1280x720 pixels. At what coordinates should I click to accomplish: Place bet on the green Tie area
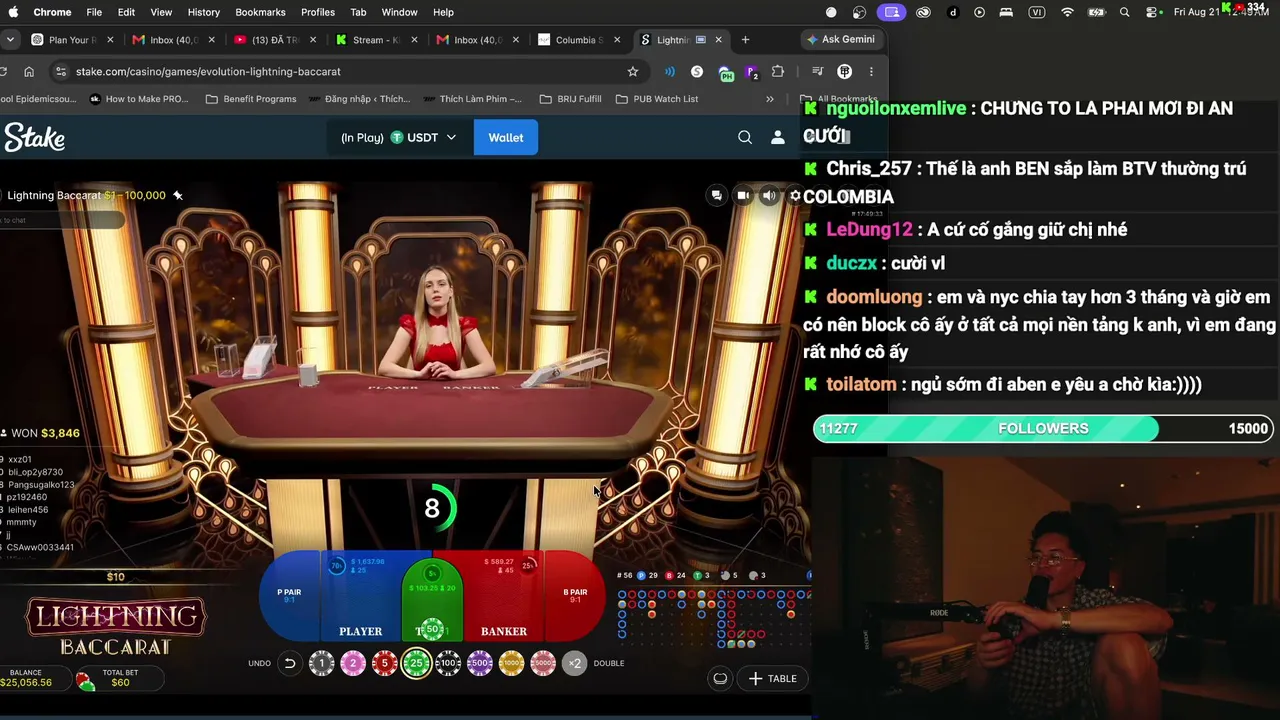tap(432, 600)
